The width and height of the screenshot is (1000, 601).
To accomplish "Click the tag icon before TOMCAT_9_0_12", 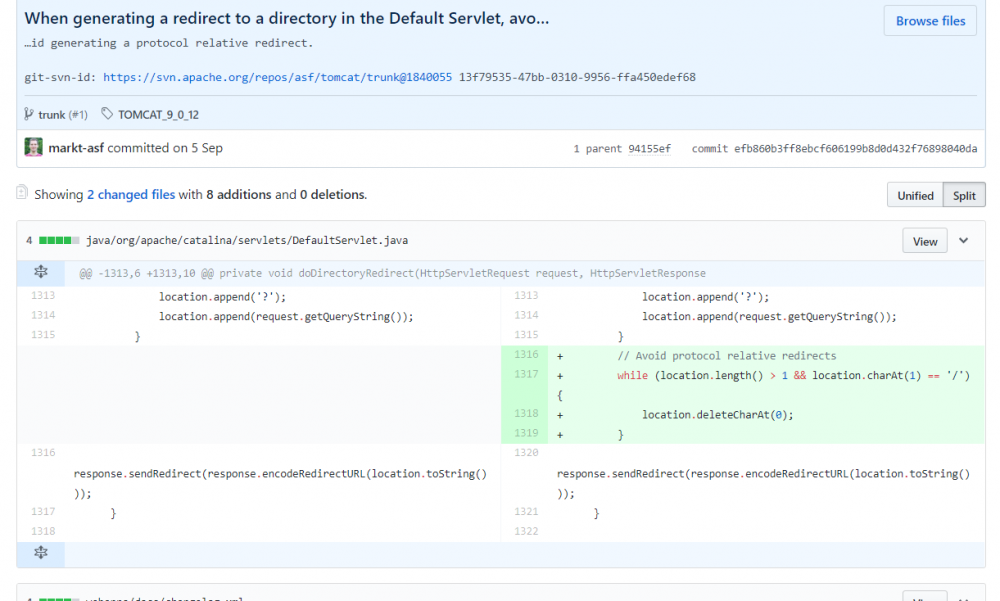I will [107, 115].
